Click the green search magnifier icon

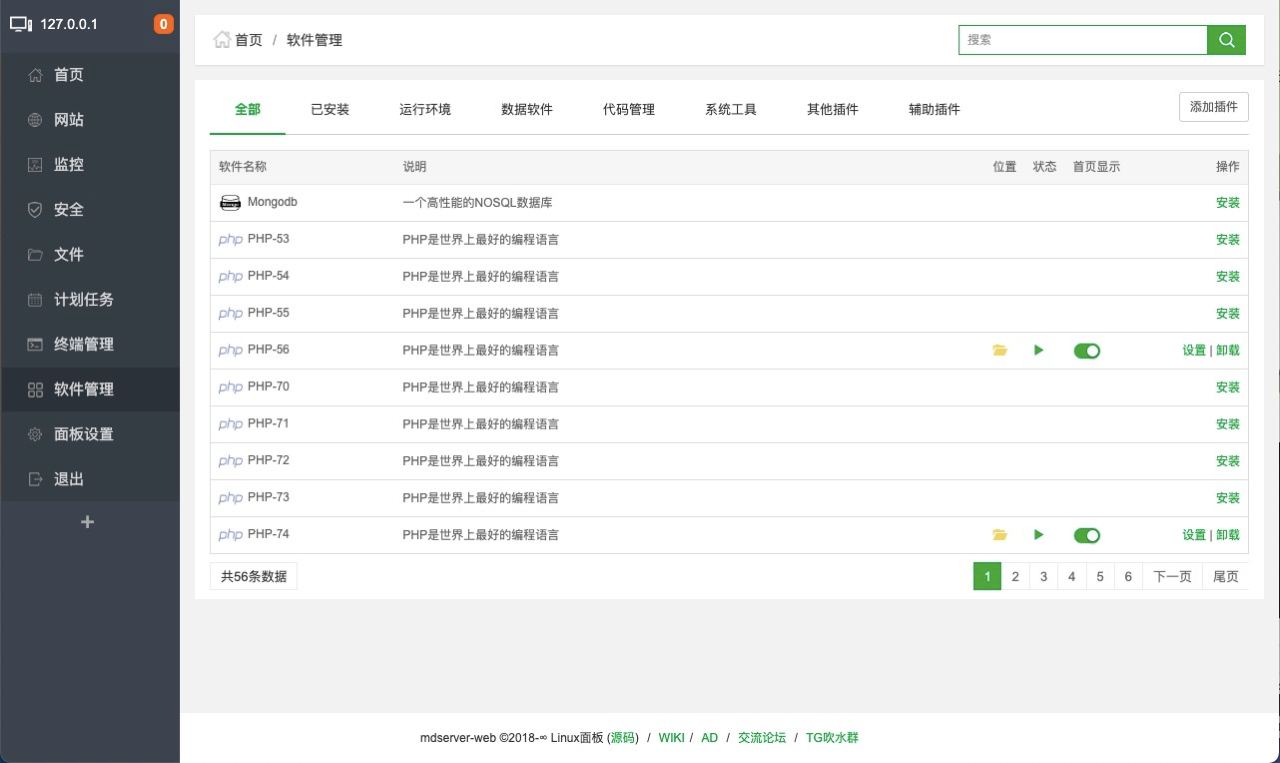tap(1226, 40)
